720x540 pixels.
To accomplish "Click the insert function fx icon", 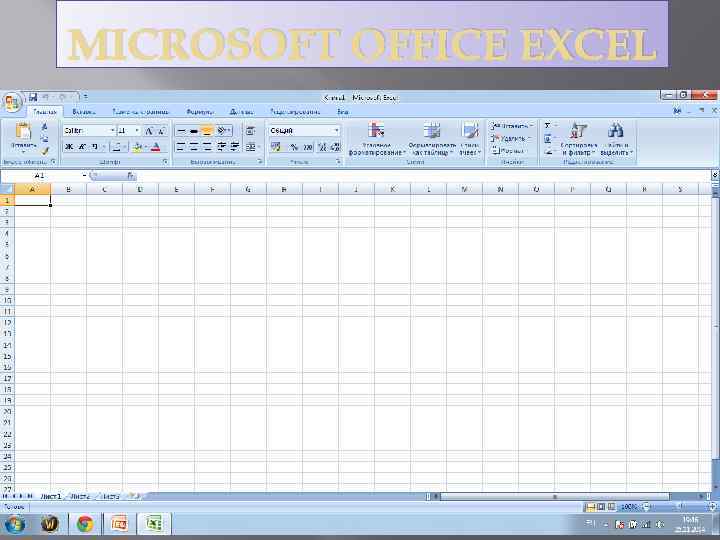I will pos(130,176).
